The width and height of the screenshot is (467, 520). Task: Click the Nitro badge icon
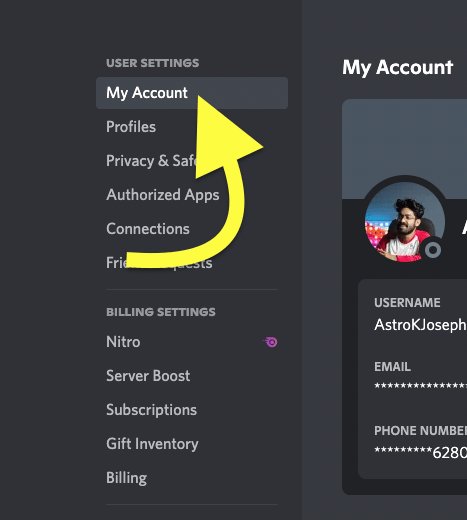pos(270,342)
